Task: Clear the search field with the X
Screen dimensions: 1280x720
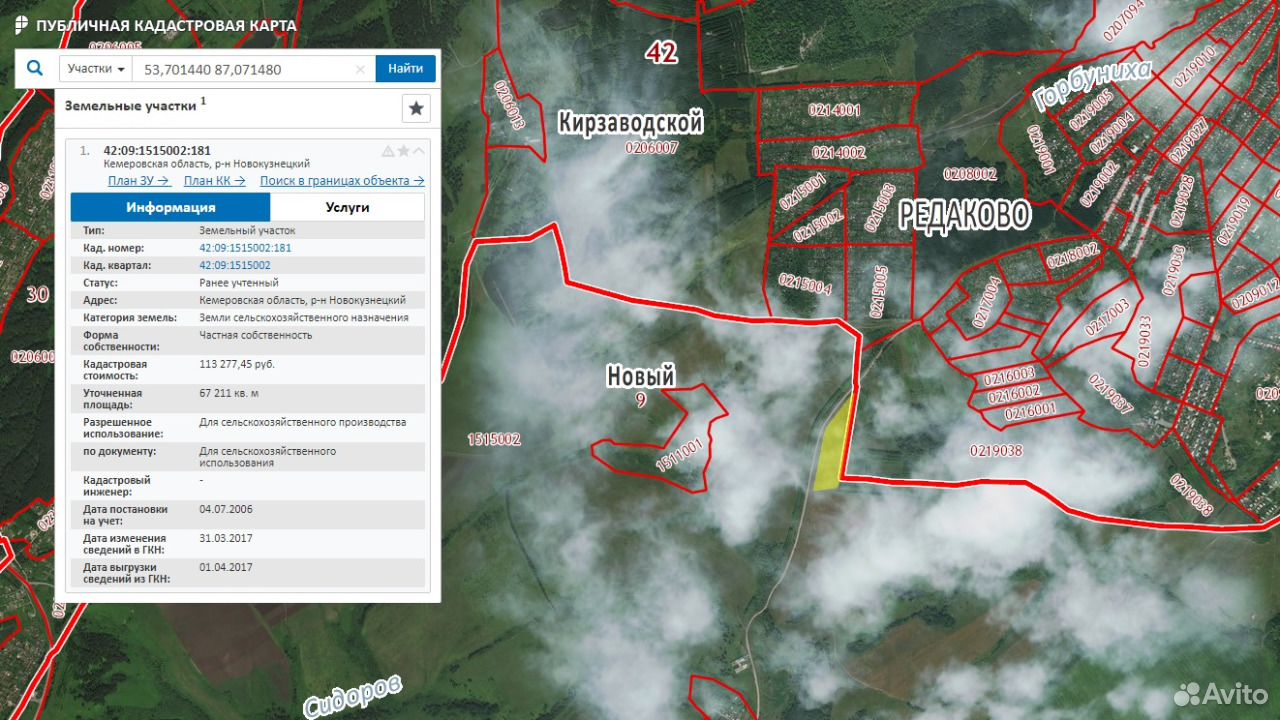Action: pos(361,70)
